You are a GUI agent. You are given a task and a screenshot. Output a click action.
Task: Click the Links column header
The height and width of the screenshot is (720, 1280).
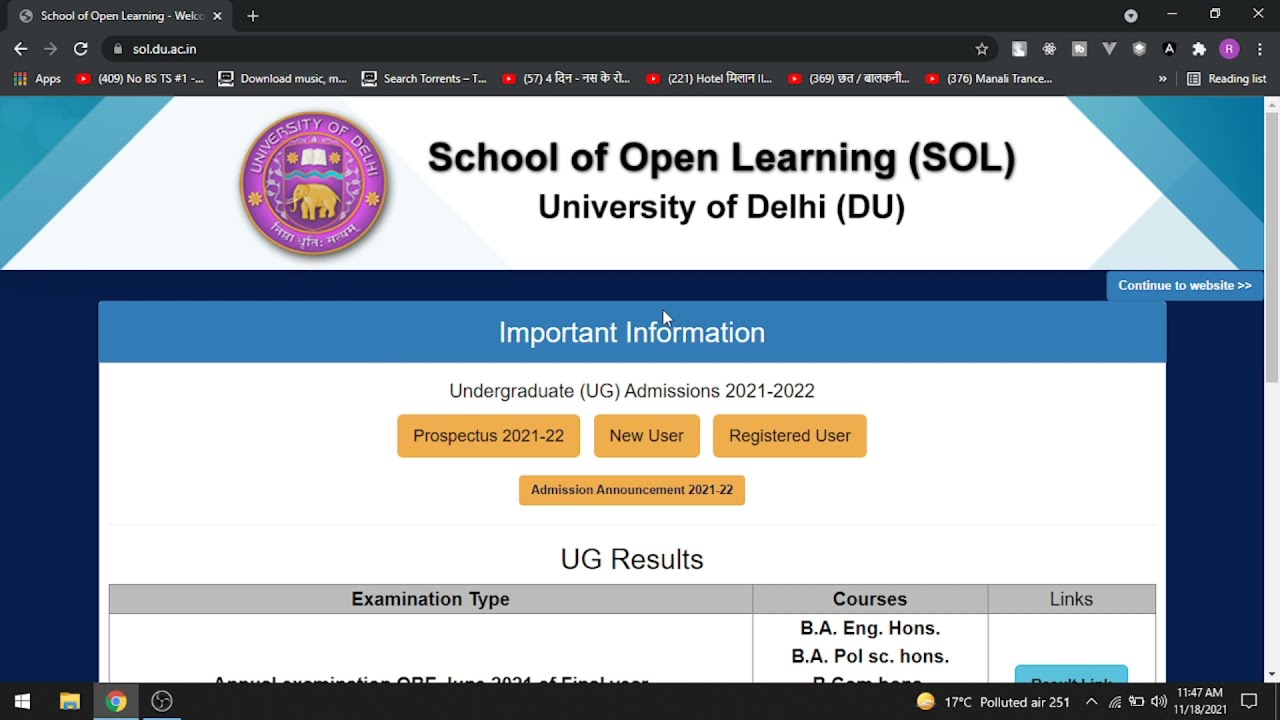(x=1071, y=599)
